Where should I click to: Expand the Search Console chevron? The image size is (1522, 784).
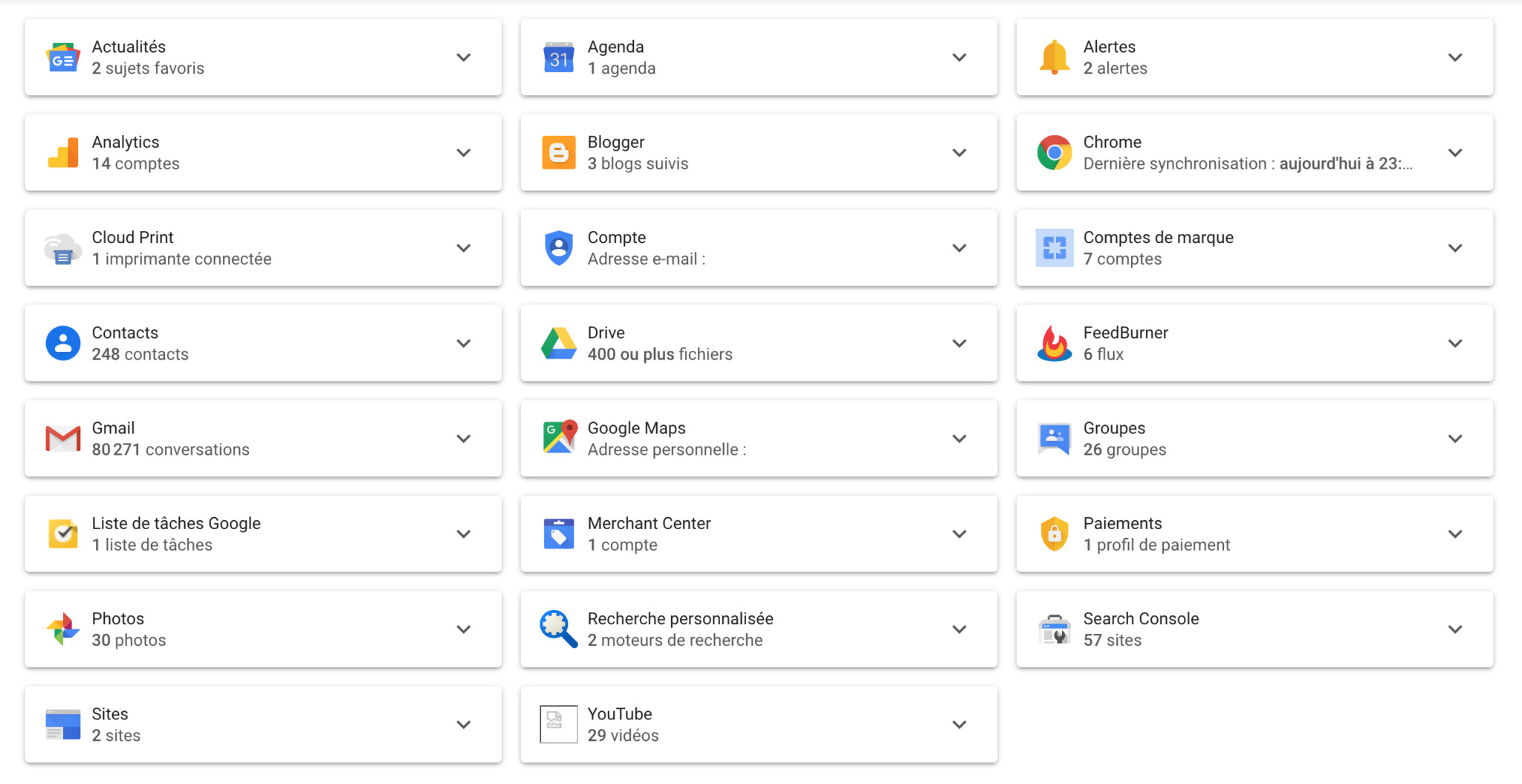pos(1455,629)
